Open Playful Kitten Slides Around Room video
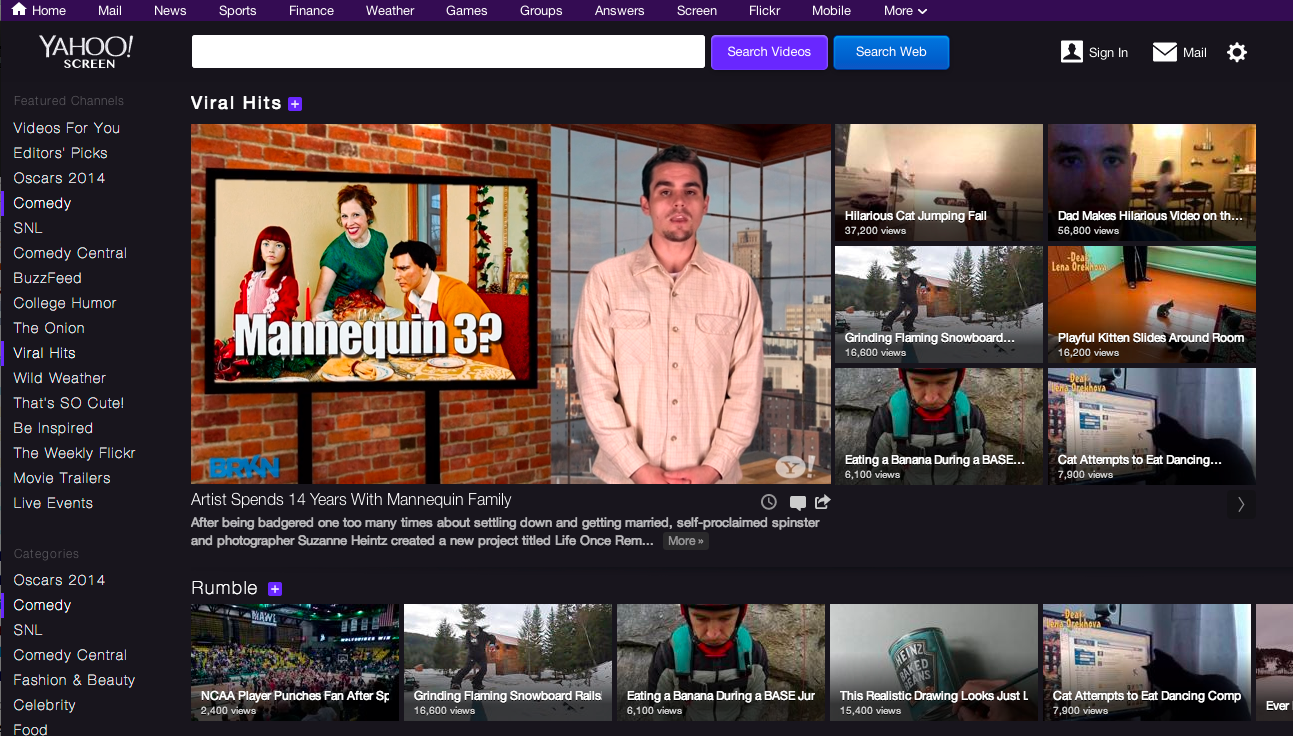Viewport: 1293px width, 736px height. pos(1152,305)
